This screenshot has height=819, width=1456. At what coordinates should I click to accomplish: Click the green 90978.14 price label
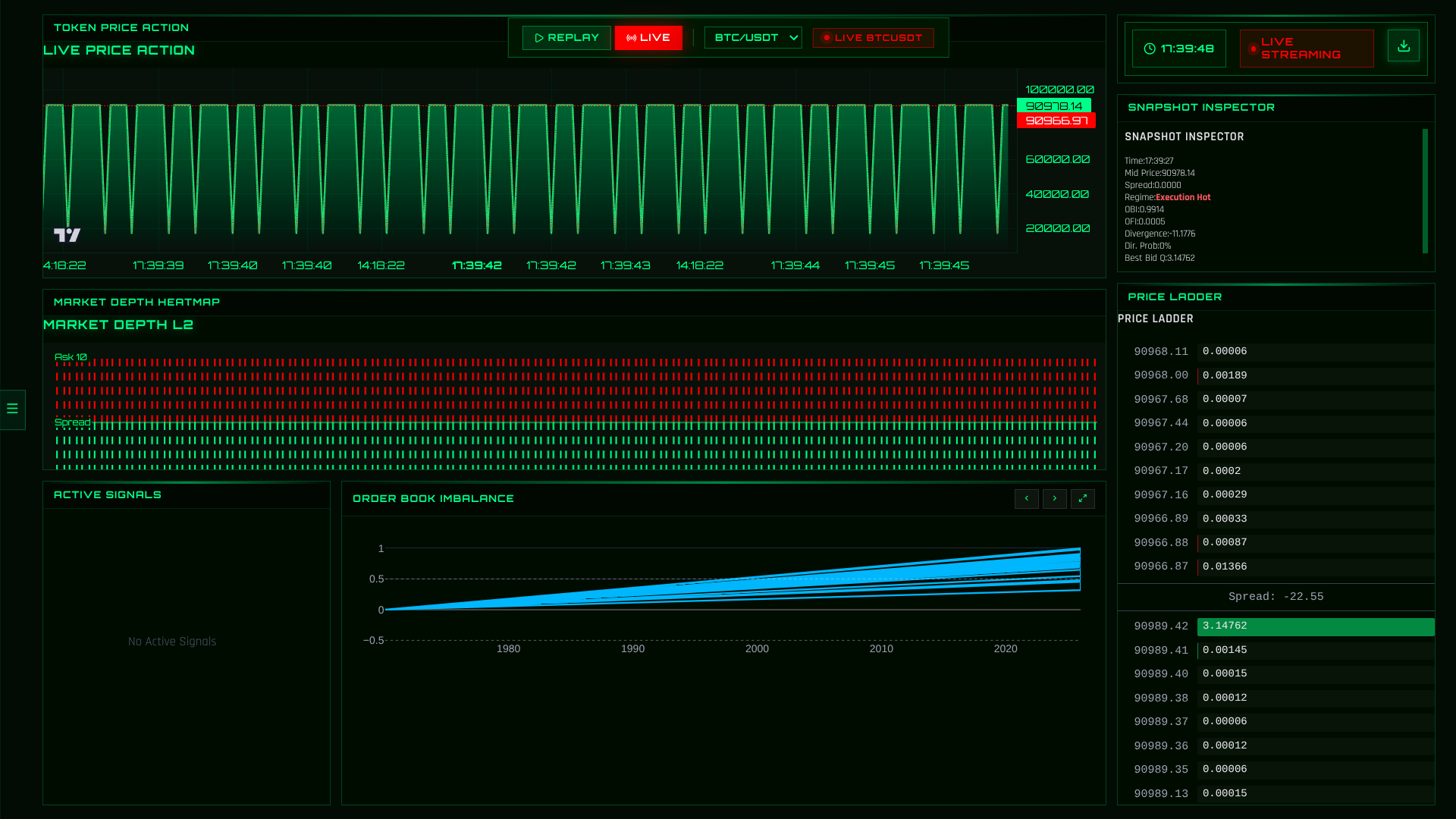pos(1053,106)
